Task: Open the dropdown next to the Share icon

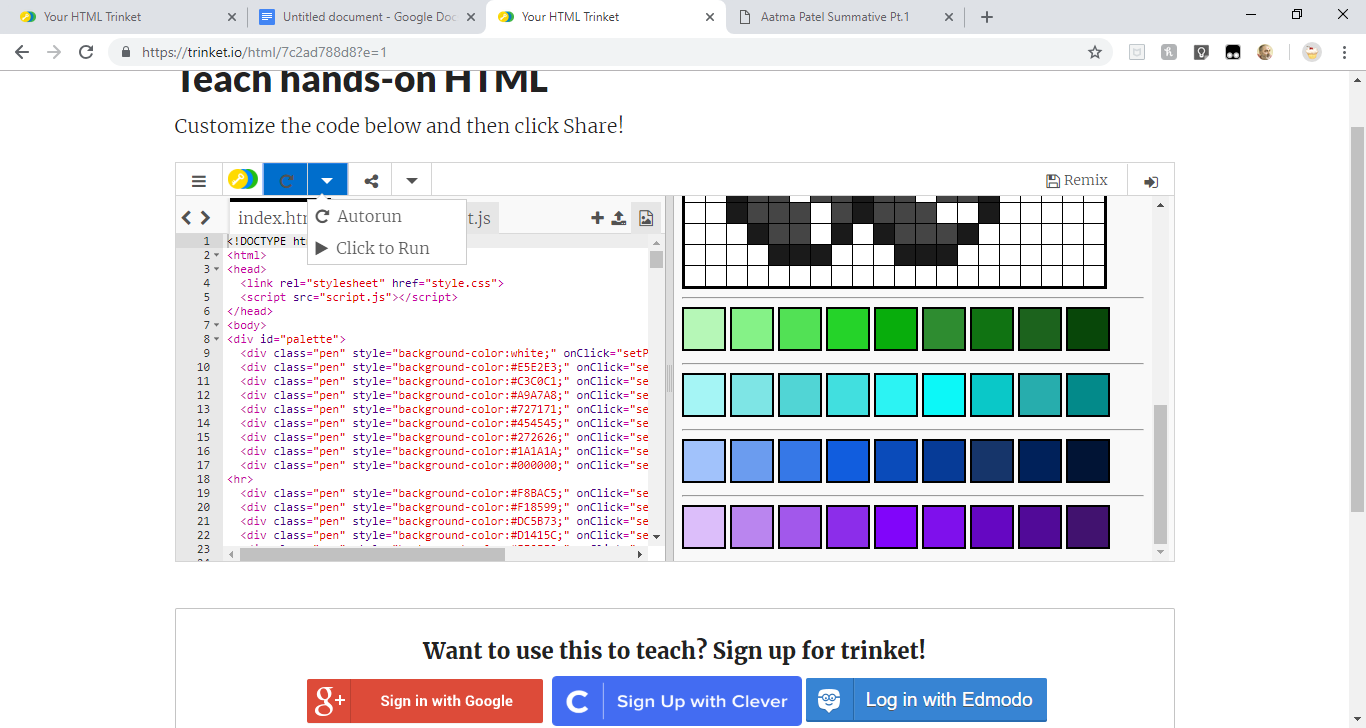Action: 412,181
